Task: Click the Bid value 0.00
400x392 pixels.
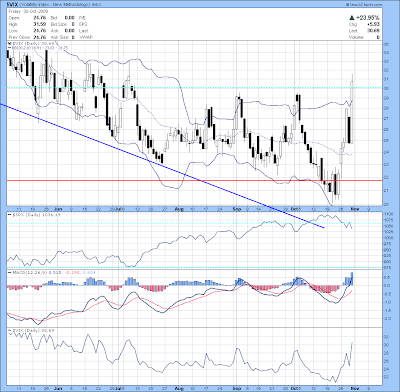Action: (69, 18)
